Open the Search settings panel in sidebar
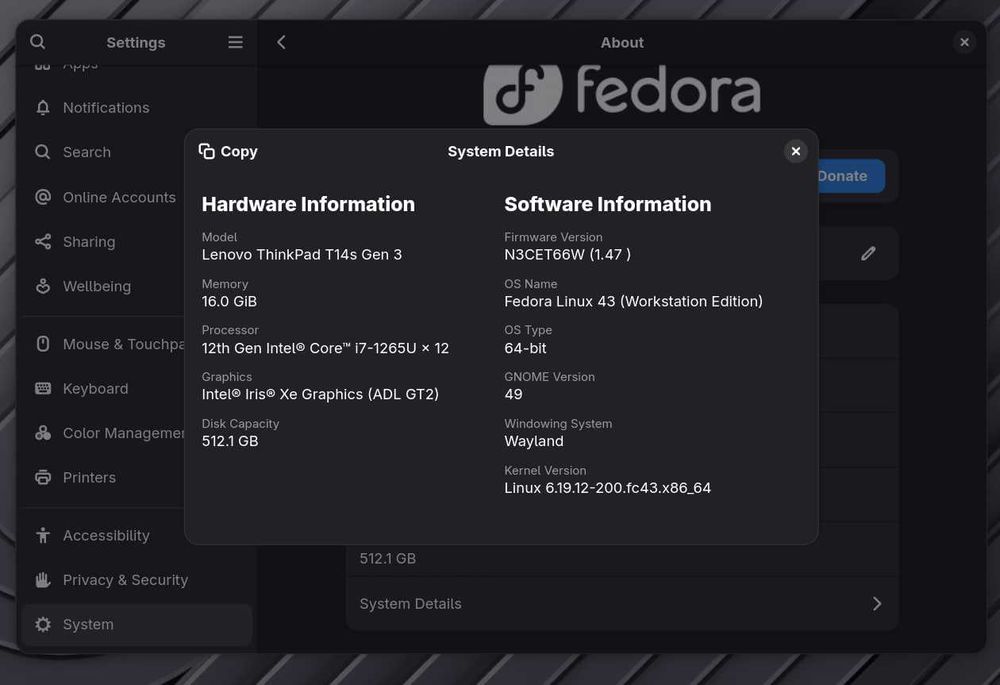 [x=137, y=152]
